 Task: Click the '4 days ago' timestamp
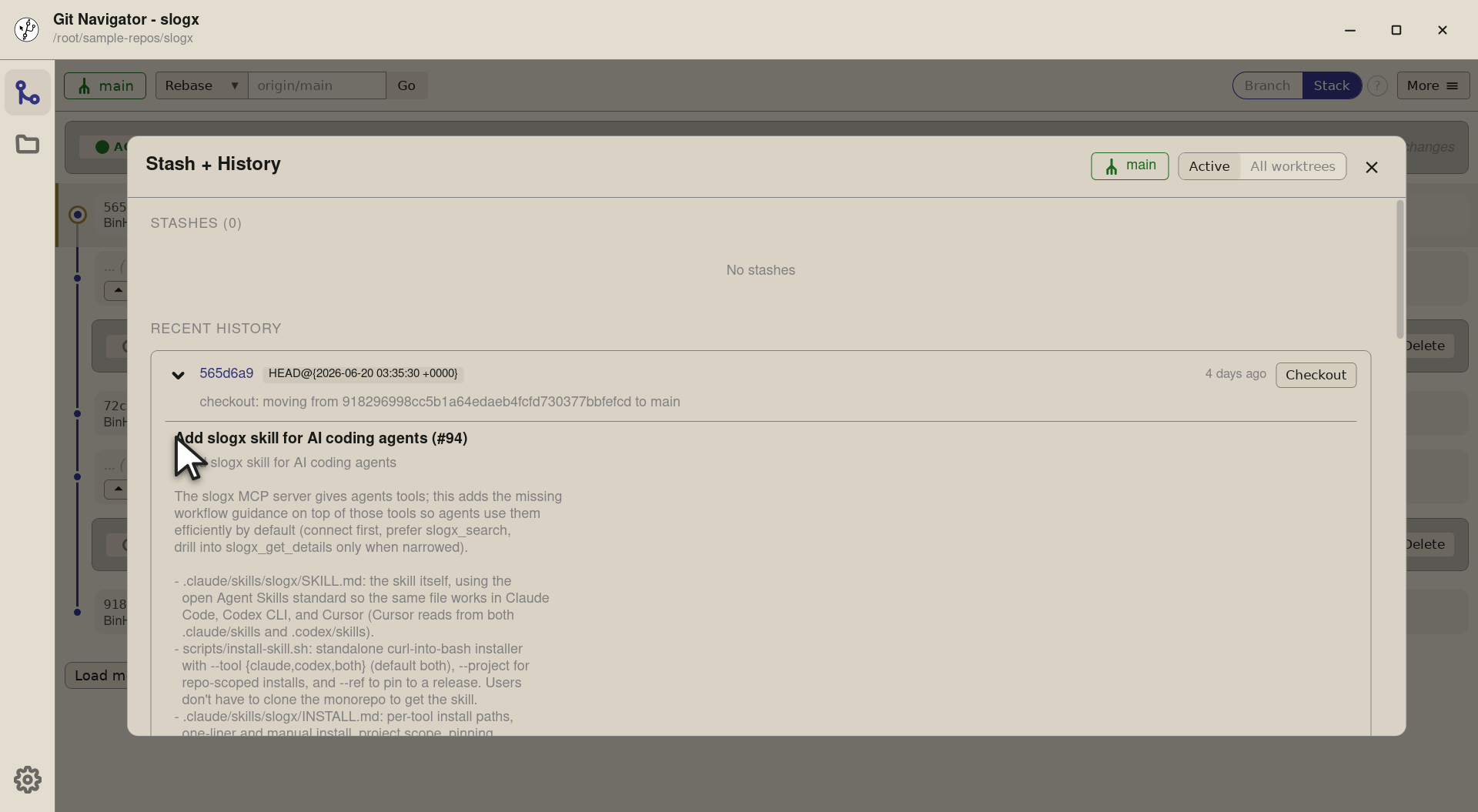tap(1236, 373)
